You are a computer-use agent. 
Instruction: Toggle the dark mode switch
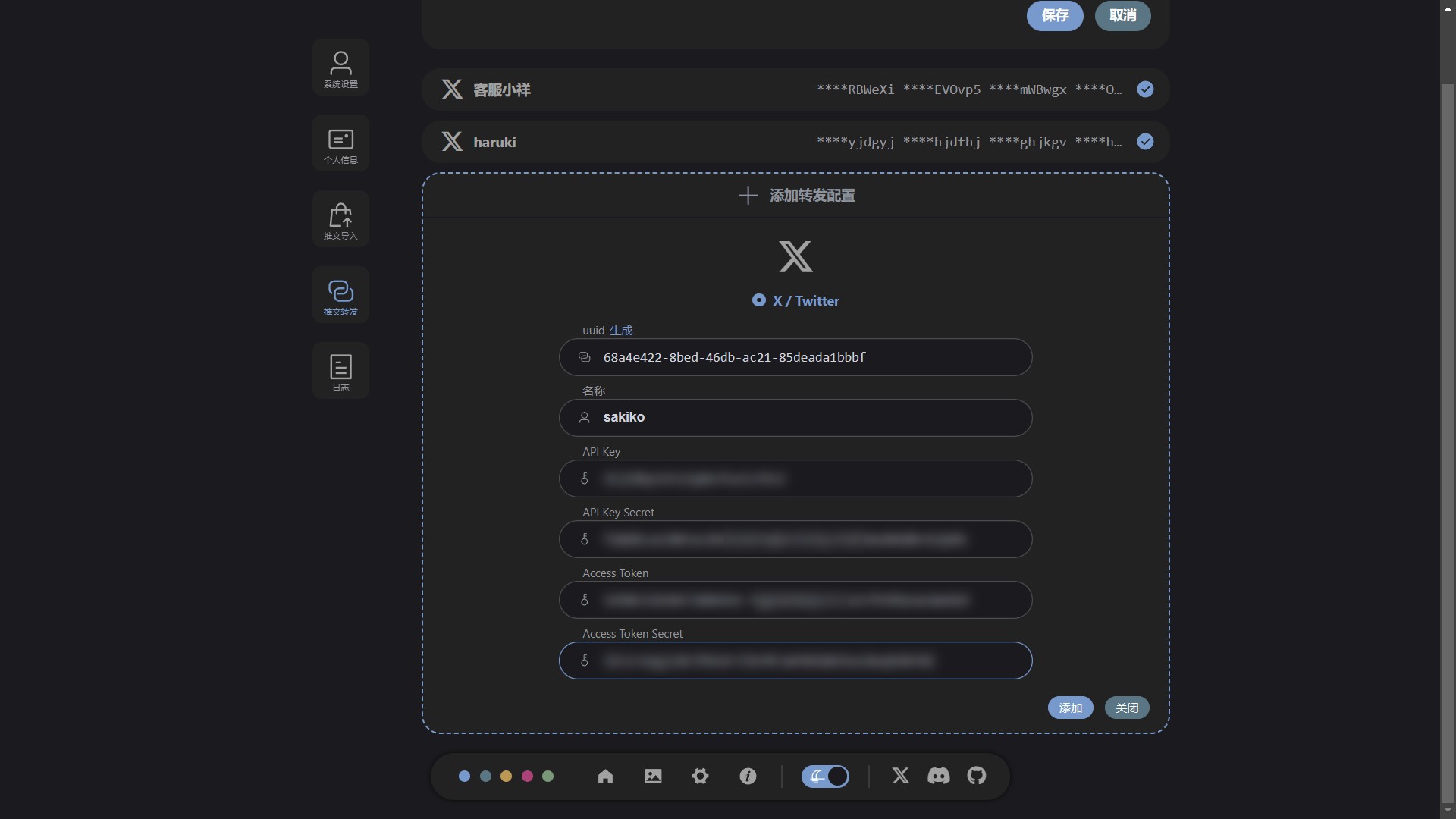click(x=825, y=777)
